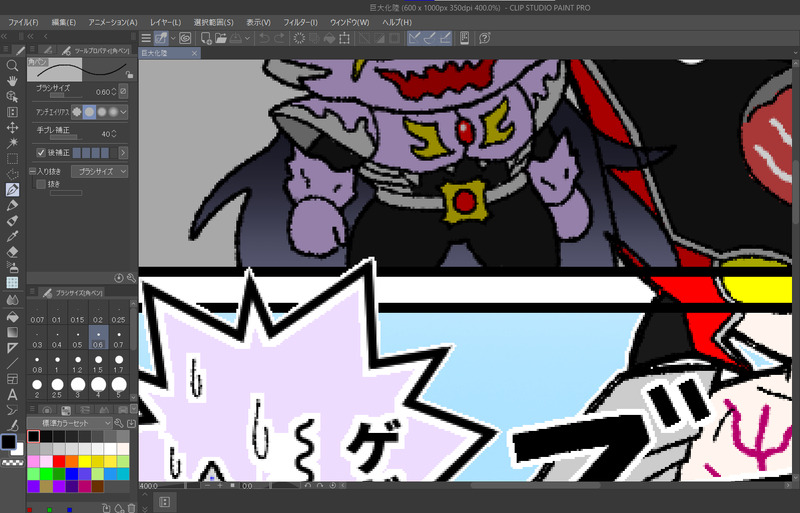
Task: Click the Clear selection sunburst icon
Action: (299, 38)
